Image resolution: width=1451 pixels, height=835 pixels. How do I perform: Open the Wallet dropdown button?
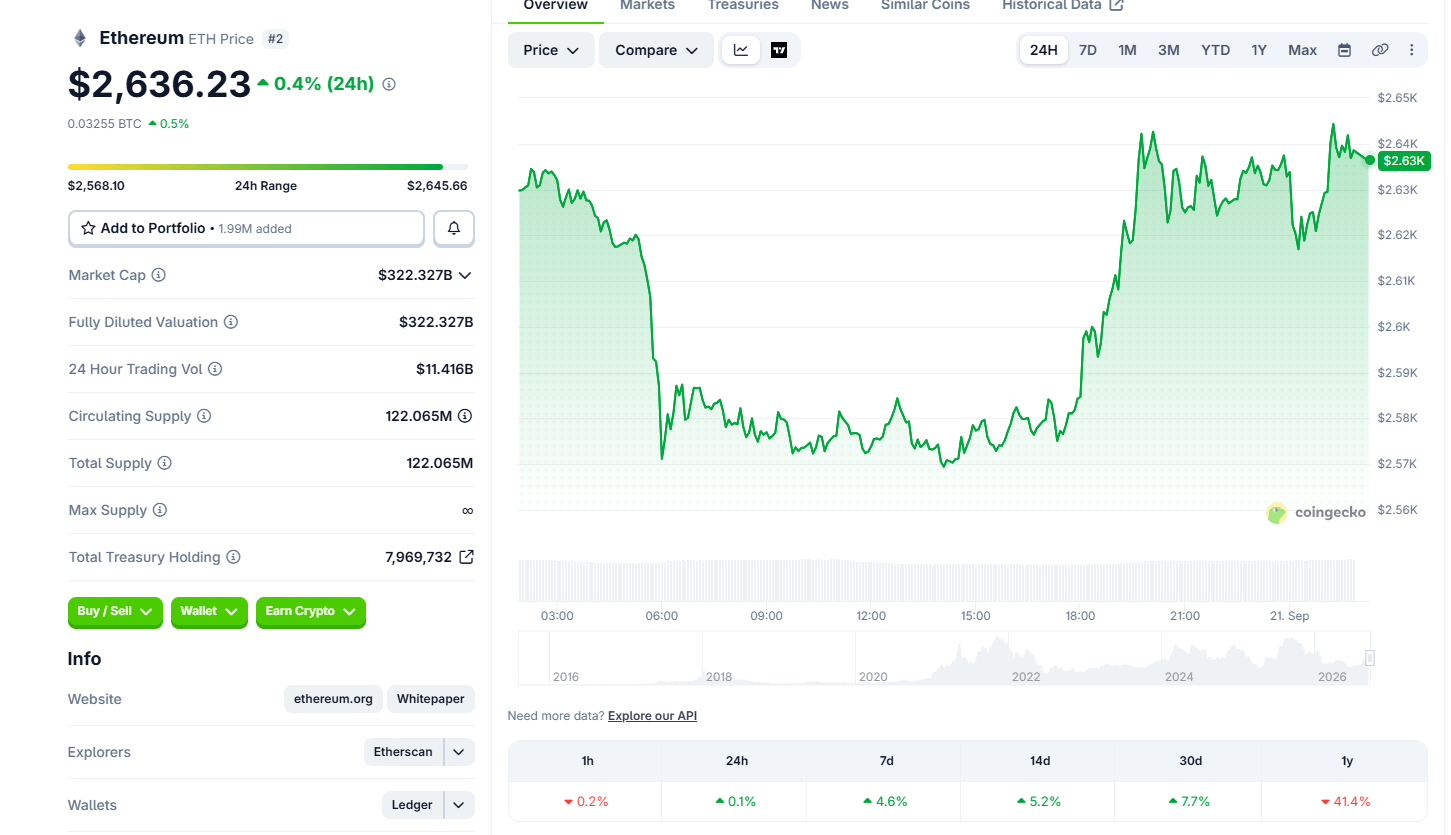click(209, 612)
